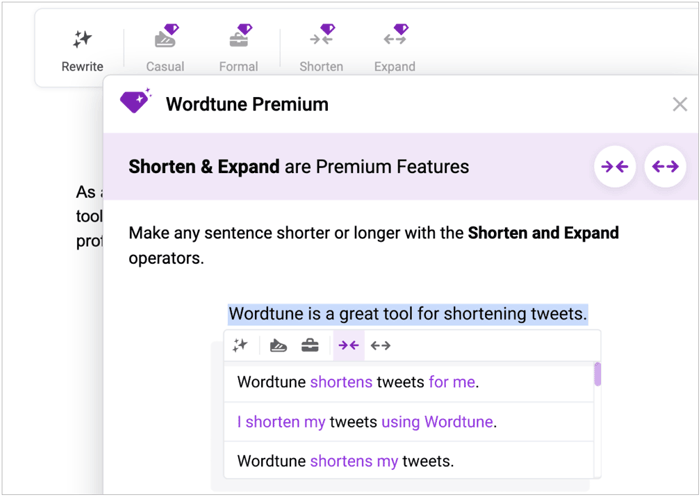Click the highlighted shorten arrows in the demo toolbar
This screenshot has height=496, width=700.
[348, 345]
